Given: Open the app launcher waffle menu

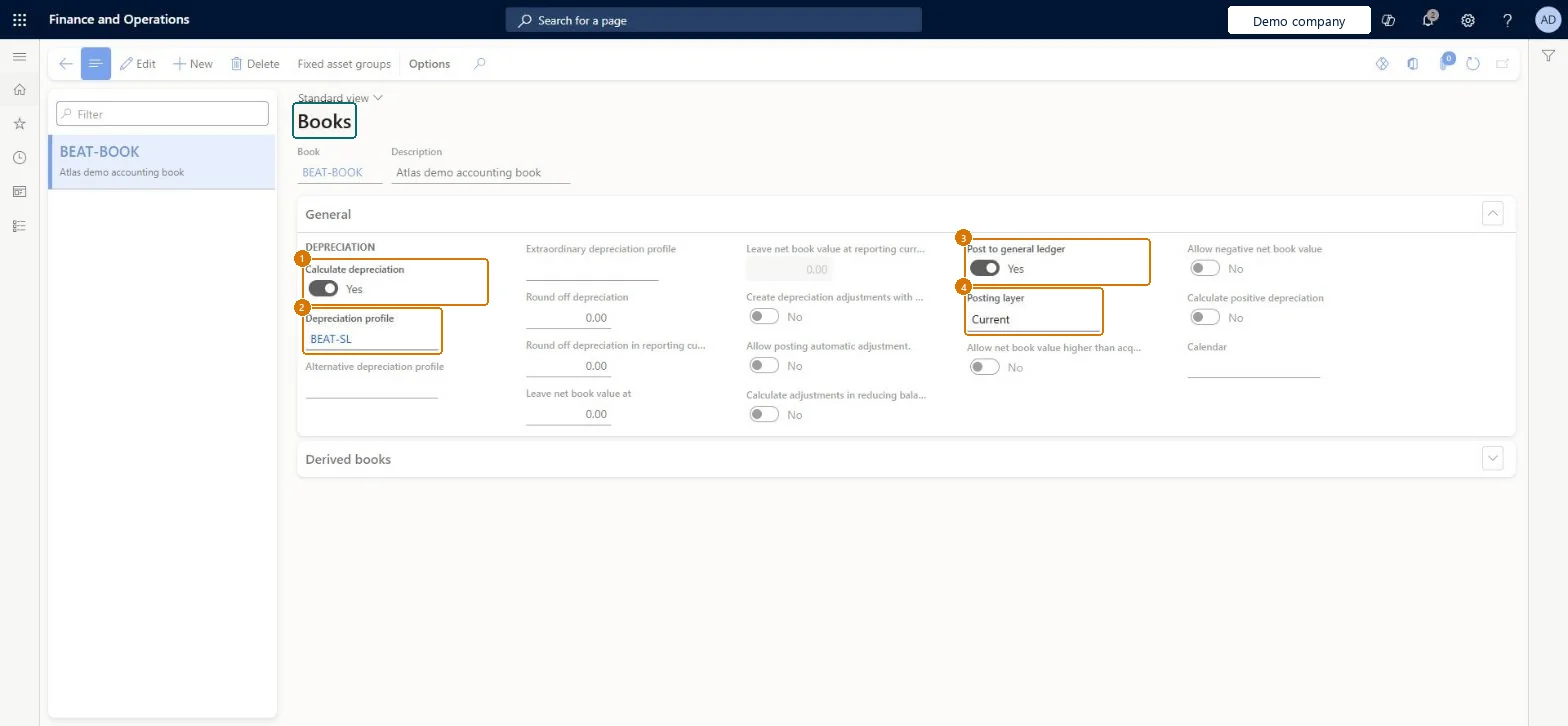Looking at the screenshot, I should coord(19,19).
